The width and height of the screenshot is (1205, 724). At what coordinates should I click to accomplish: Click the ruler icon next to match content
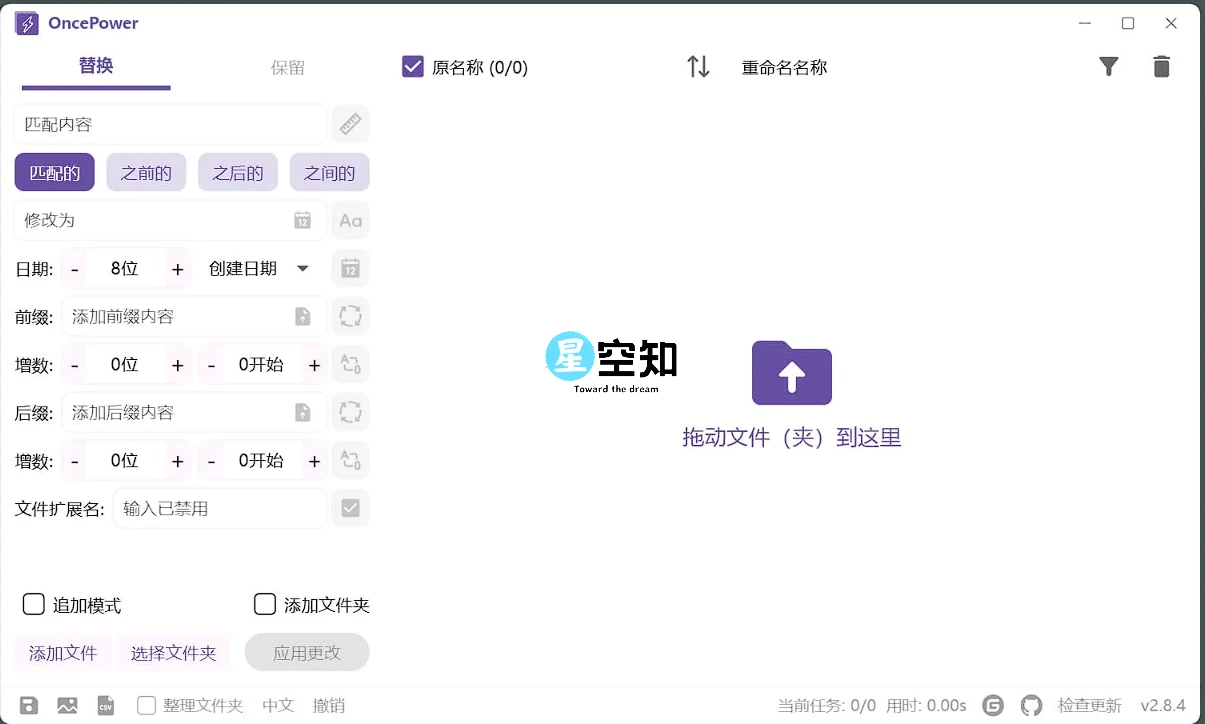point(350,124)
